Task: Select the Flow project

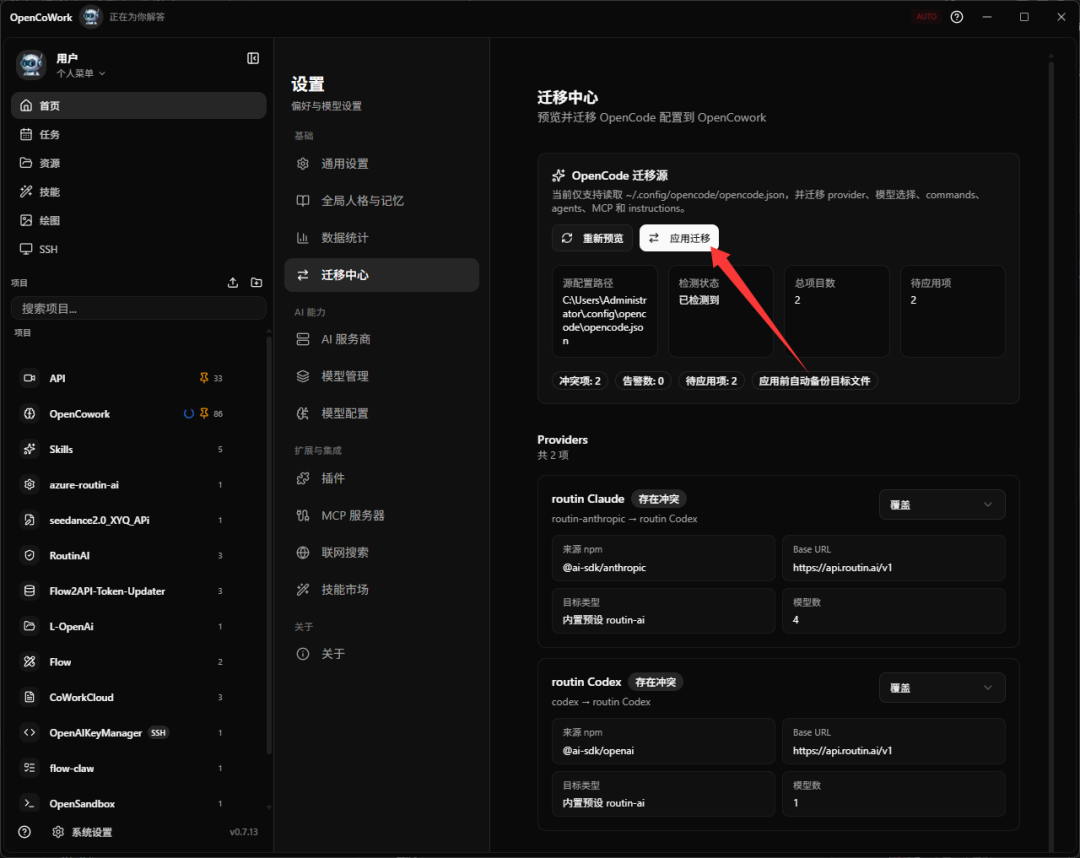Action: tap(138, 662)
